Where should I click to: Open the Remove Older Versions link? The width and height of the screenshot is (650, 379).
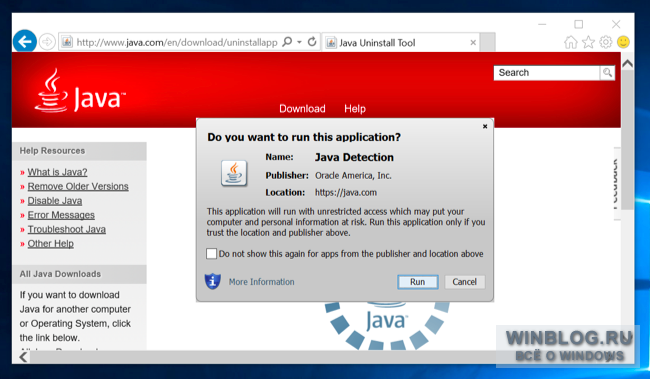pyautogui.click(x=78, y=187)
